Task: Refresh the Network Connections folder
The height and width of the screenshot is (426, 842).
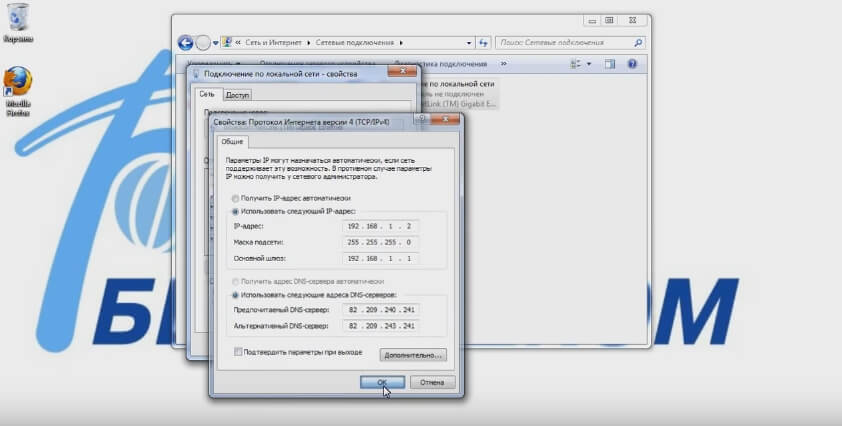Action: (x=483, y=42)
